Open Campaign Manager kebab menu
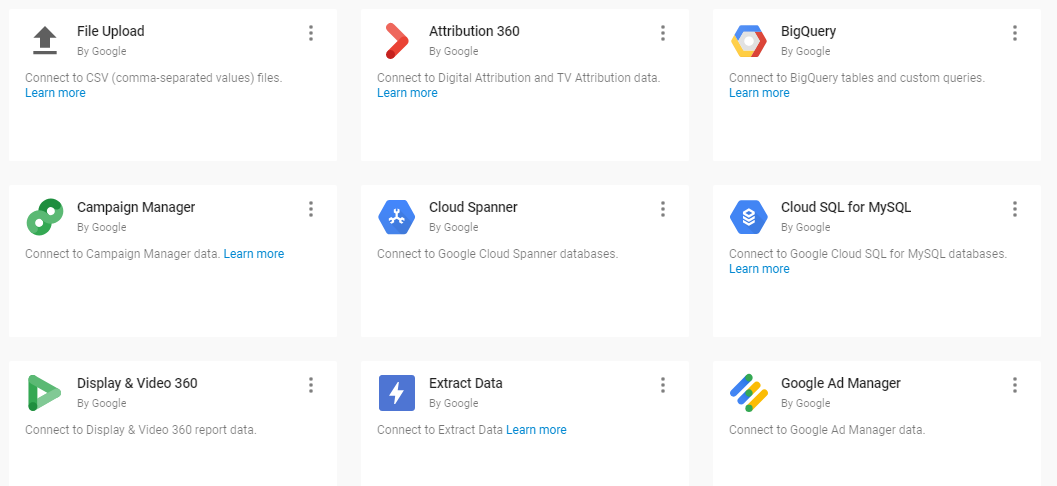This screenshot has height=486, width=1057. click(x=311, y=209)
